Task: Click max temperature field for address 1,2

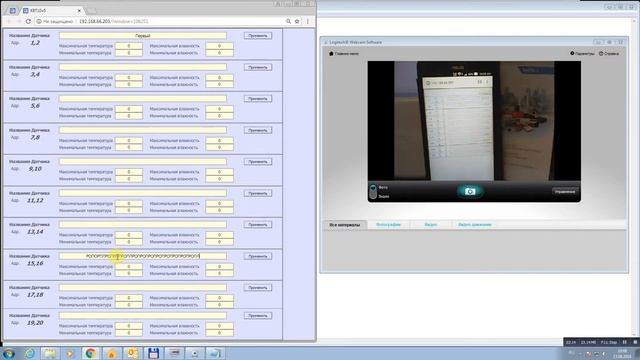Action: pyautogui.click(x=129, y=46)
